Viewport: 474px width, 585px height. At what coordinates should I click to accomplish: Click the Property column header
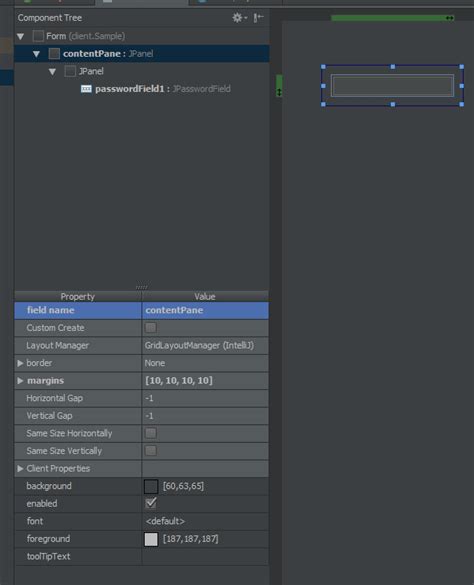pos(78,297)
